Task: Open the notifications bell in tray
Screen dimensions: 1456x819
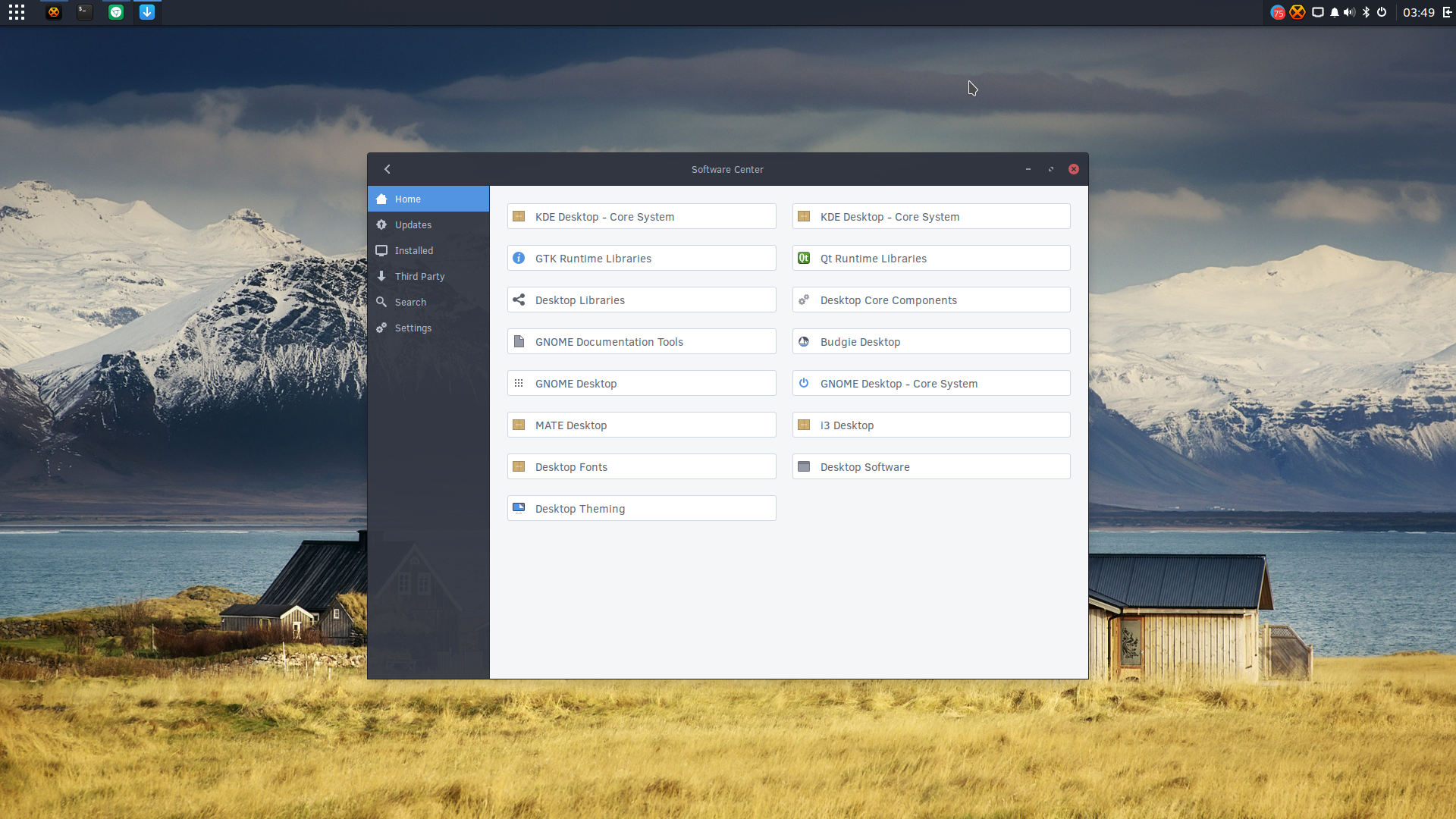Action: click(1335, 12)
